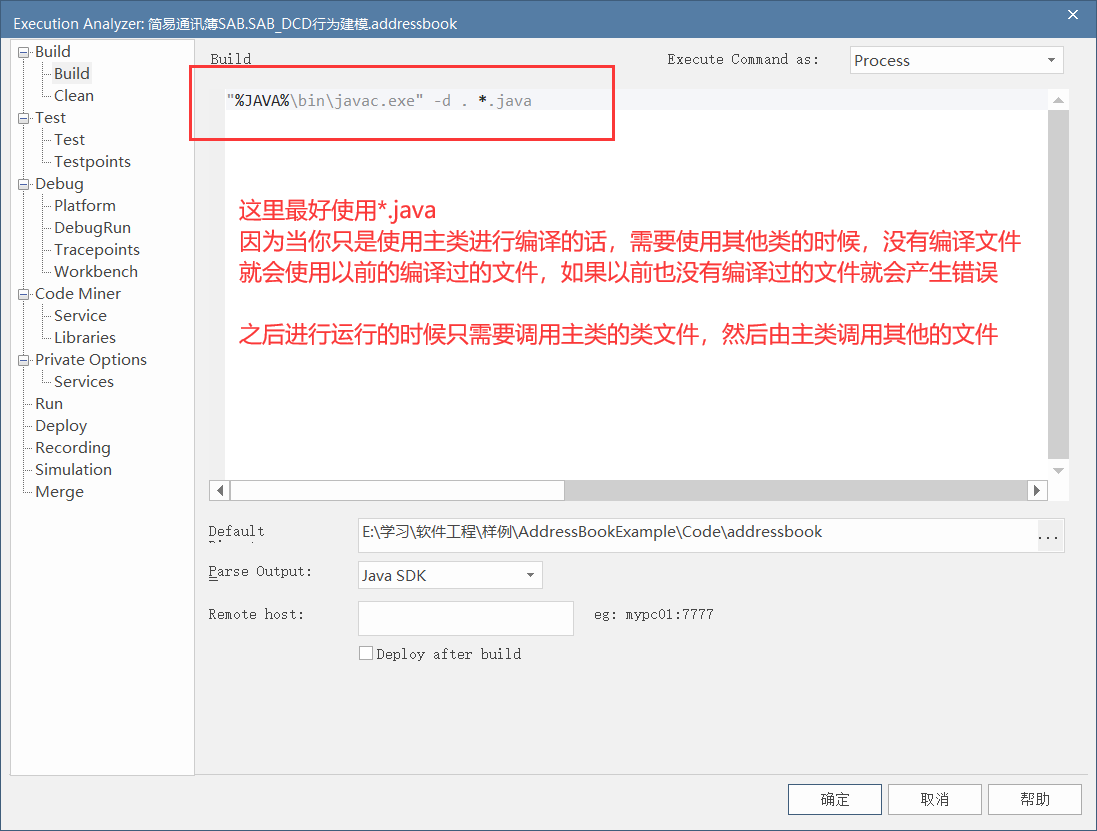Collapse the Private Options section
Viewport: 1097px width, 831px height.
pos(22,359)
